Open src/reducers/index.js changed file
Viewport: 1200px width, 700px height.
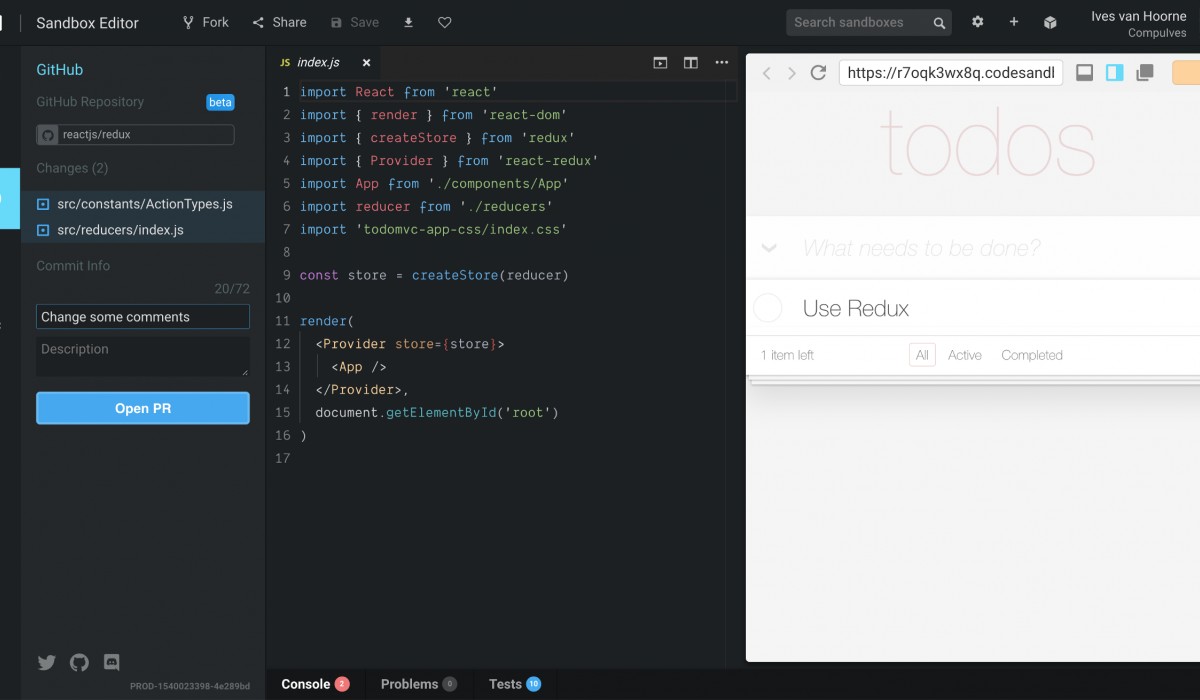click(143, 230)
